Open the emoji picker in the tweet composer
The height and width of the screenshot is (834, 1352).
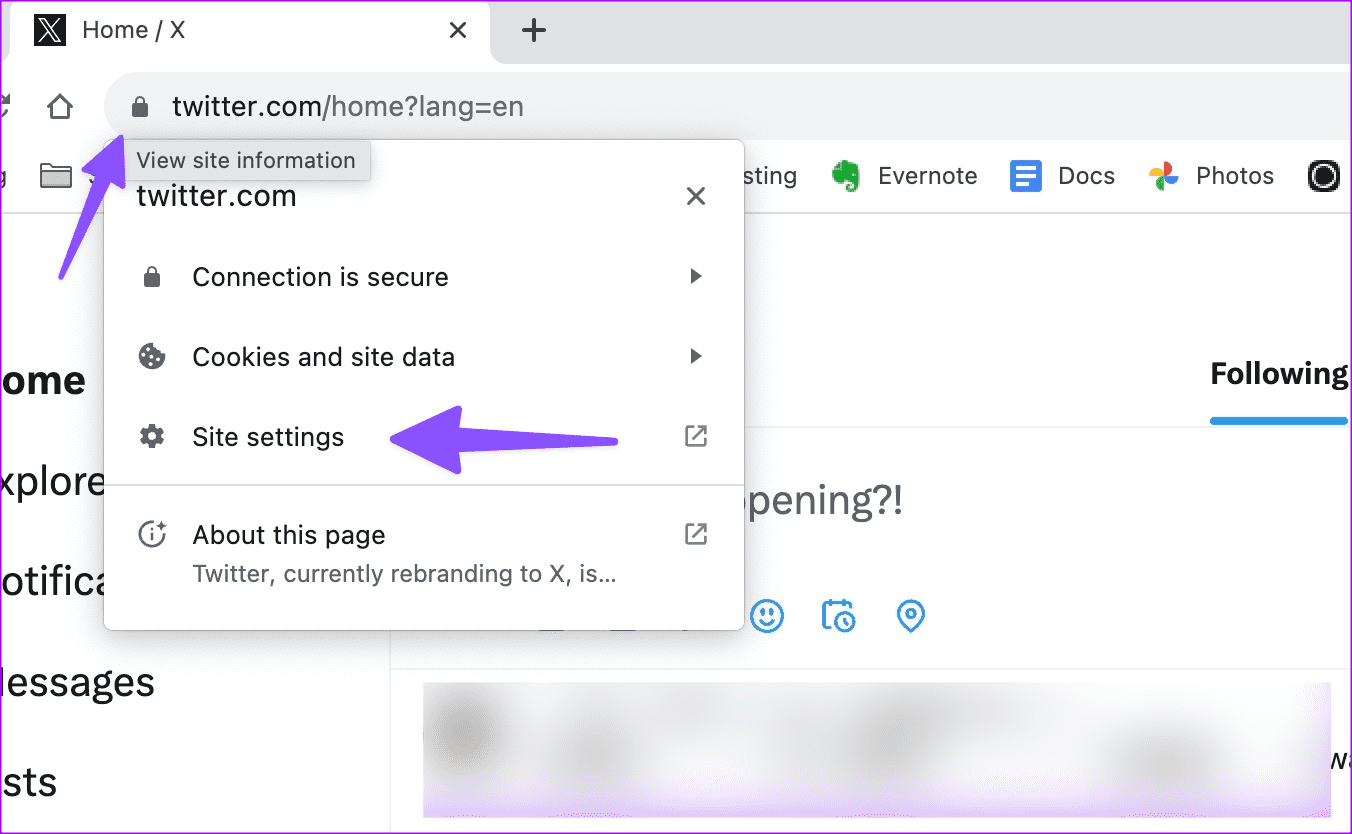(767, 616)
